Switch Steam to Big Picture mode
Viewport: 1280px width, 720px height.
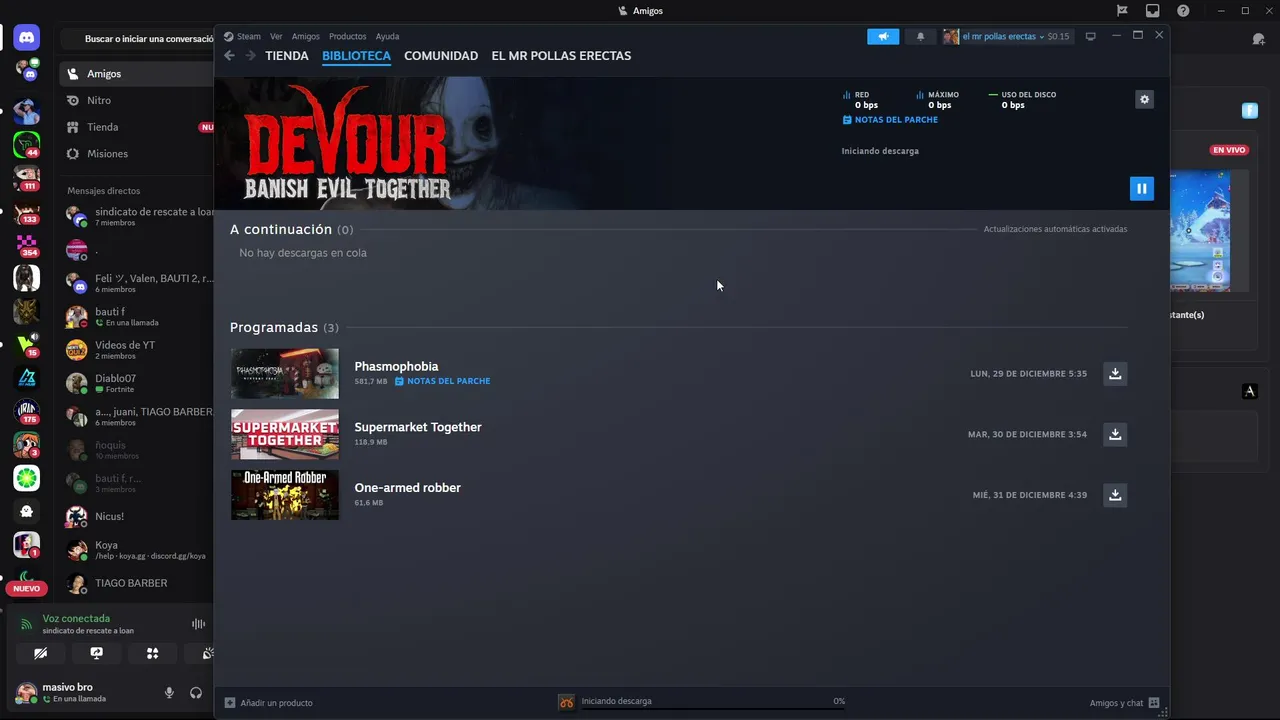[x=1090, y=36]
